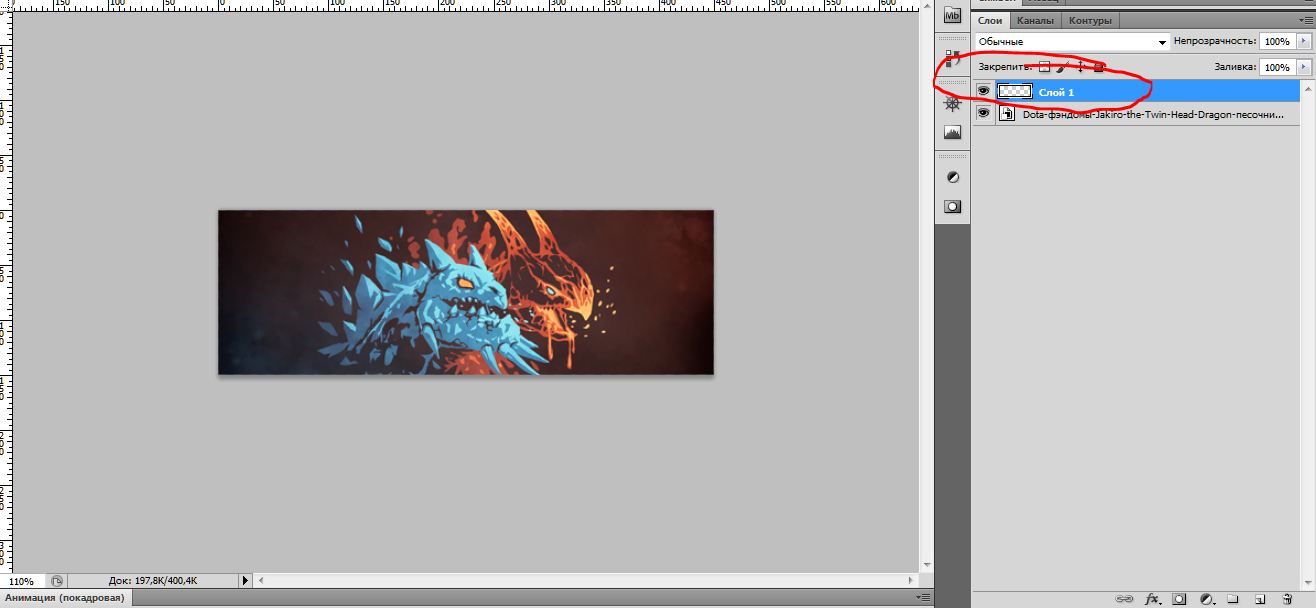The image size is (1316, 608).
Task: Click the Непрозрачность value field
Action: pyautogui.click(x=1276, y=42)
